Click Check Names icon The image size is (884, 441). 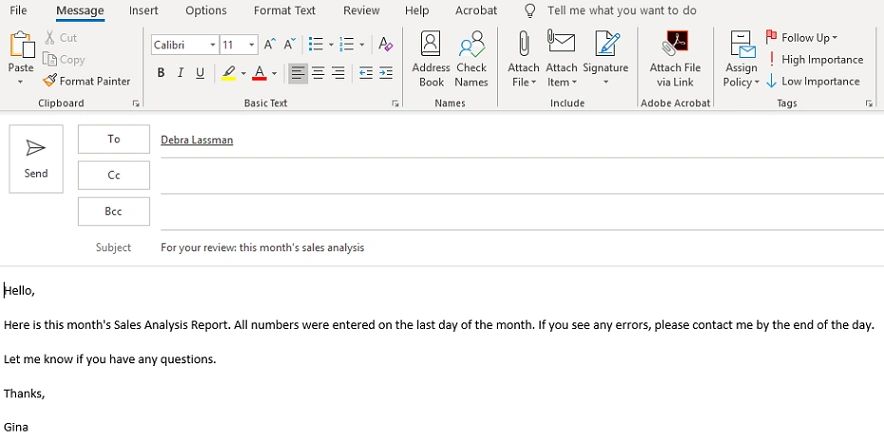pos(471,58)
